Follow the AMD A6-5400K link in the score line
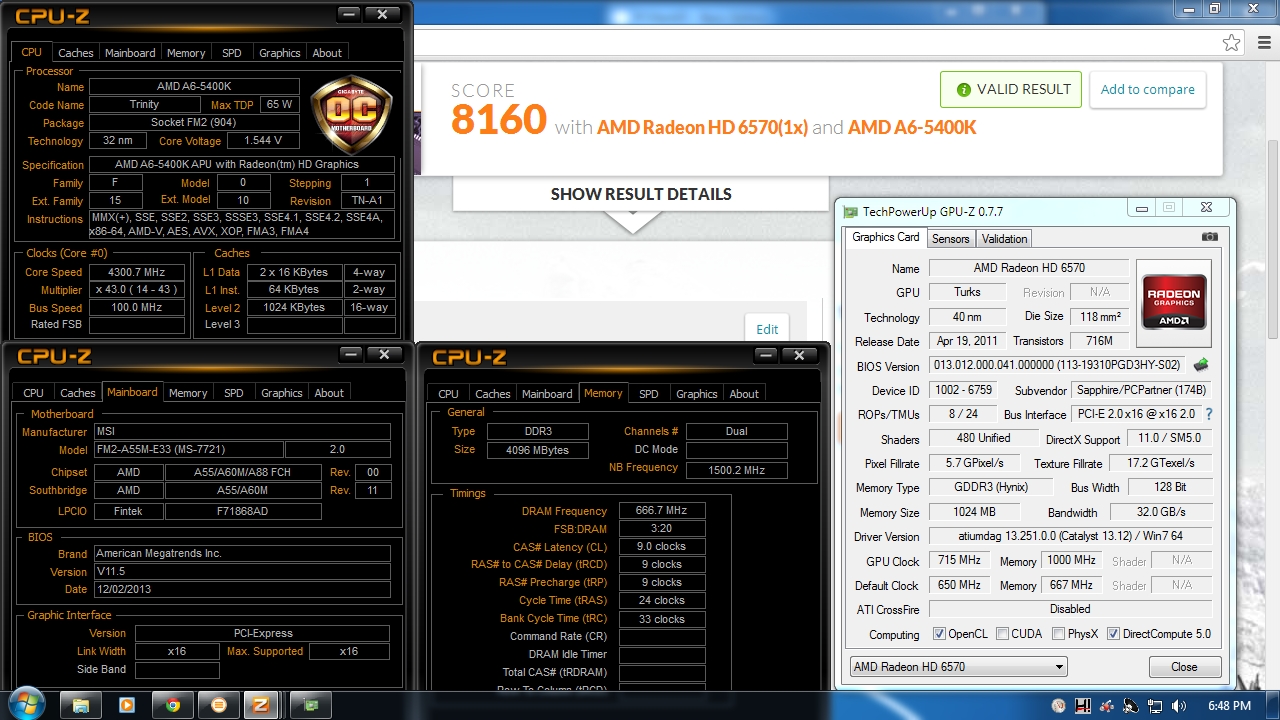Image resolution: width=1280 pixels, height=720 pixels. coord(912,127)
